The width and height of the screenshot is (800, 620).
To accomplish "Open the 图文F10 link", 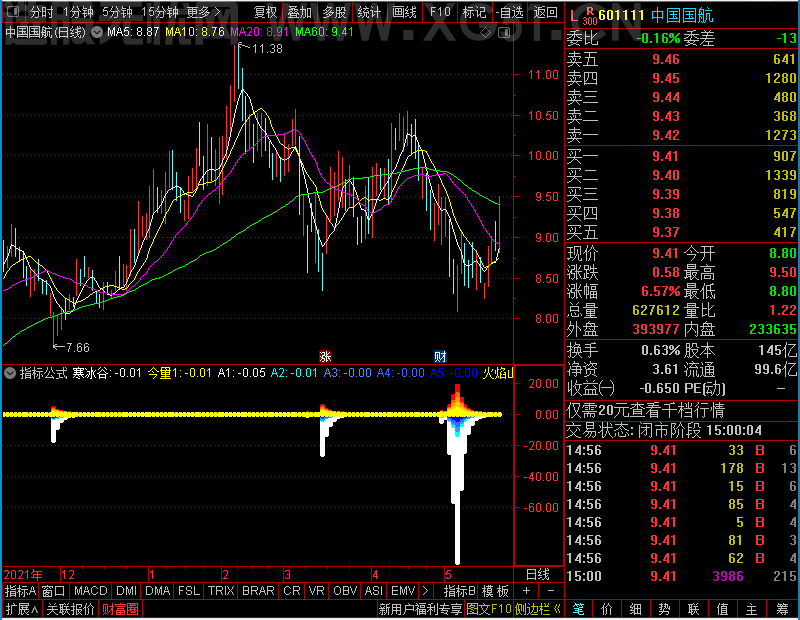I will 489,609.
